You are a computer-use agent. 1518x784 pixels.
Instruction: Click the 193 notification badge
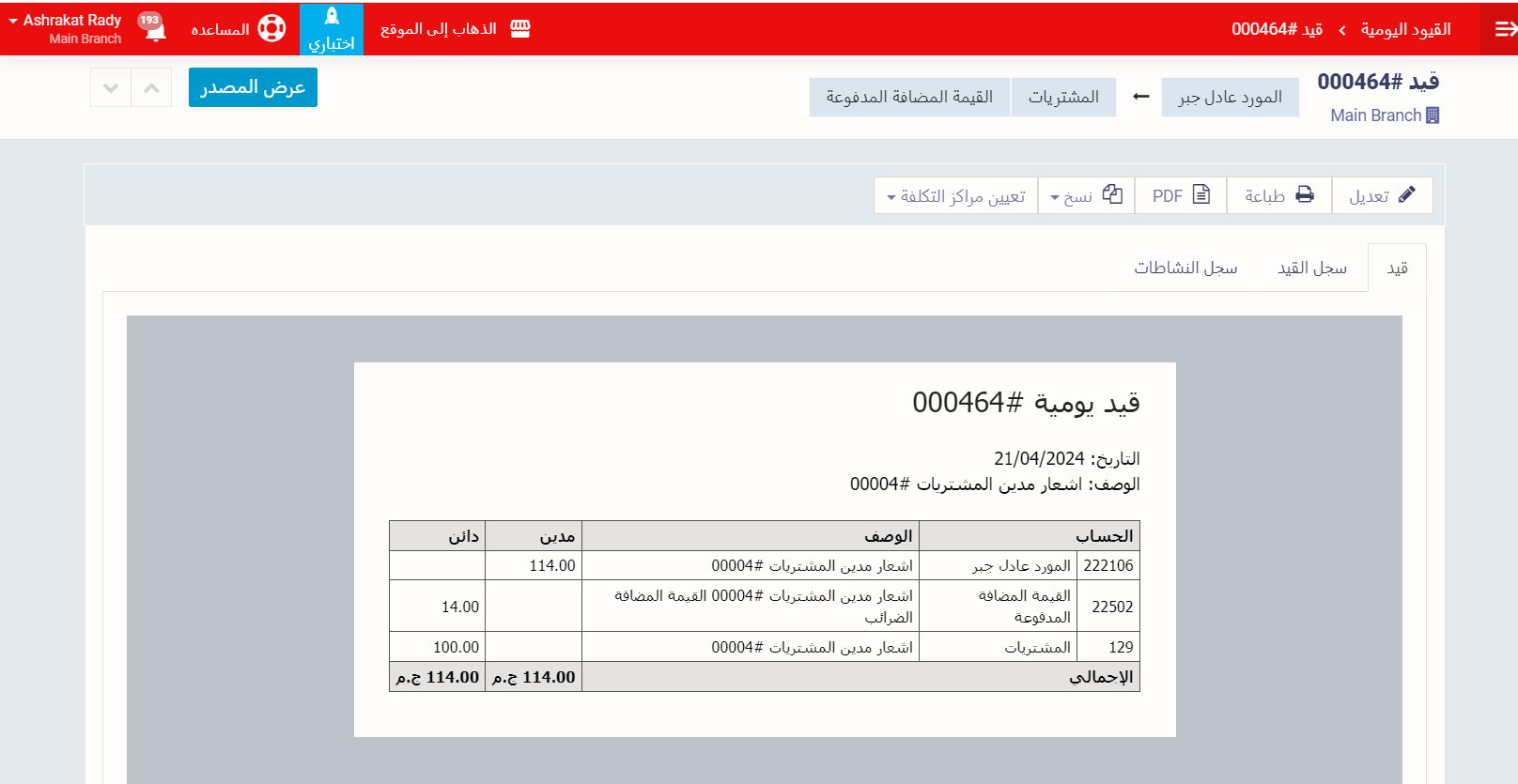[x=149, y=20]
